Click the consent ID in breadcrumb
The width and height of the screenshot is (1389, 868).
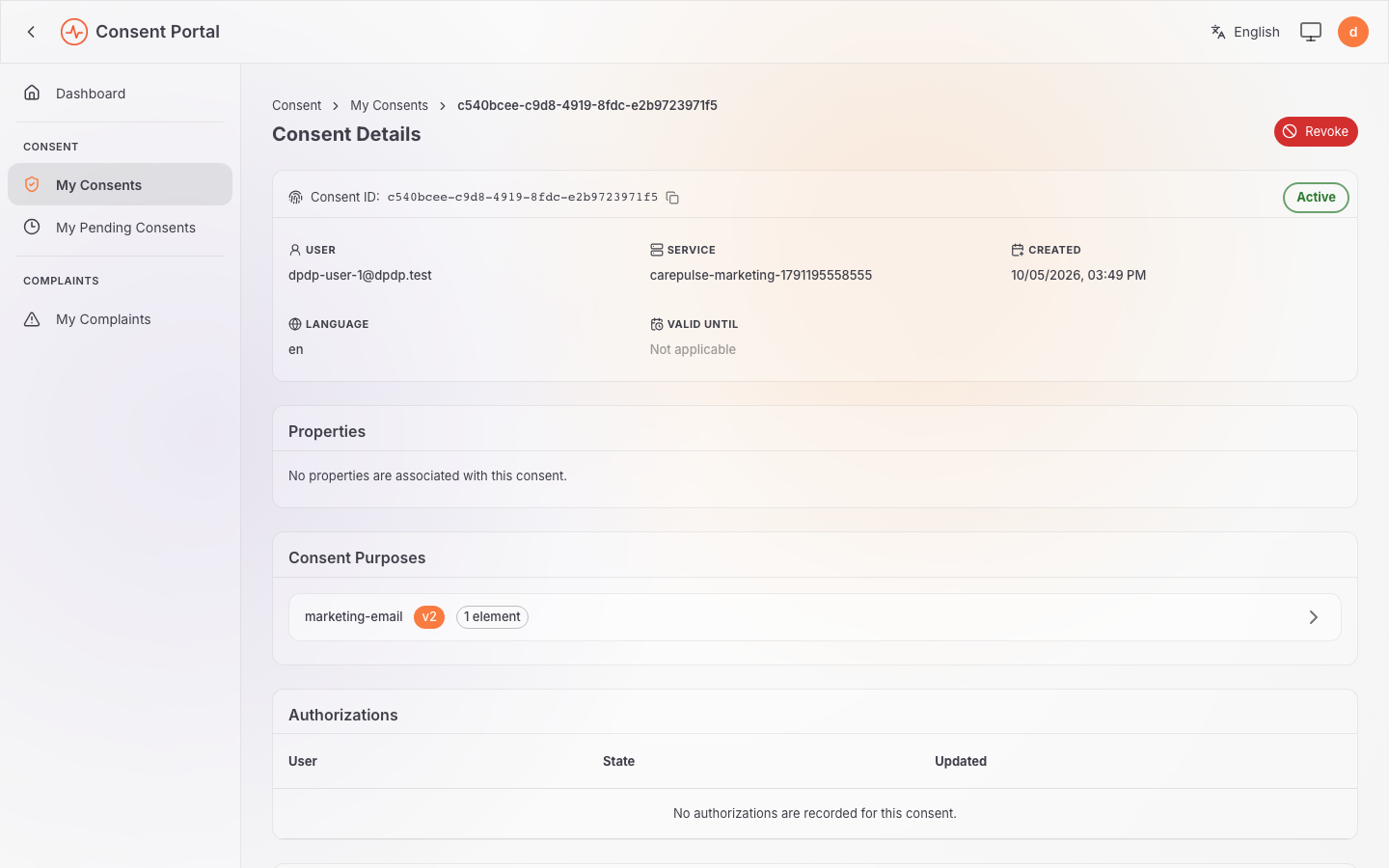pyautogui.click(x=587, y=105)
